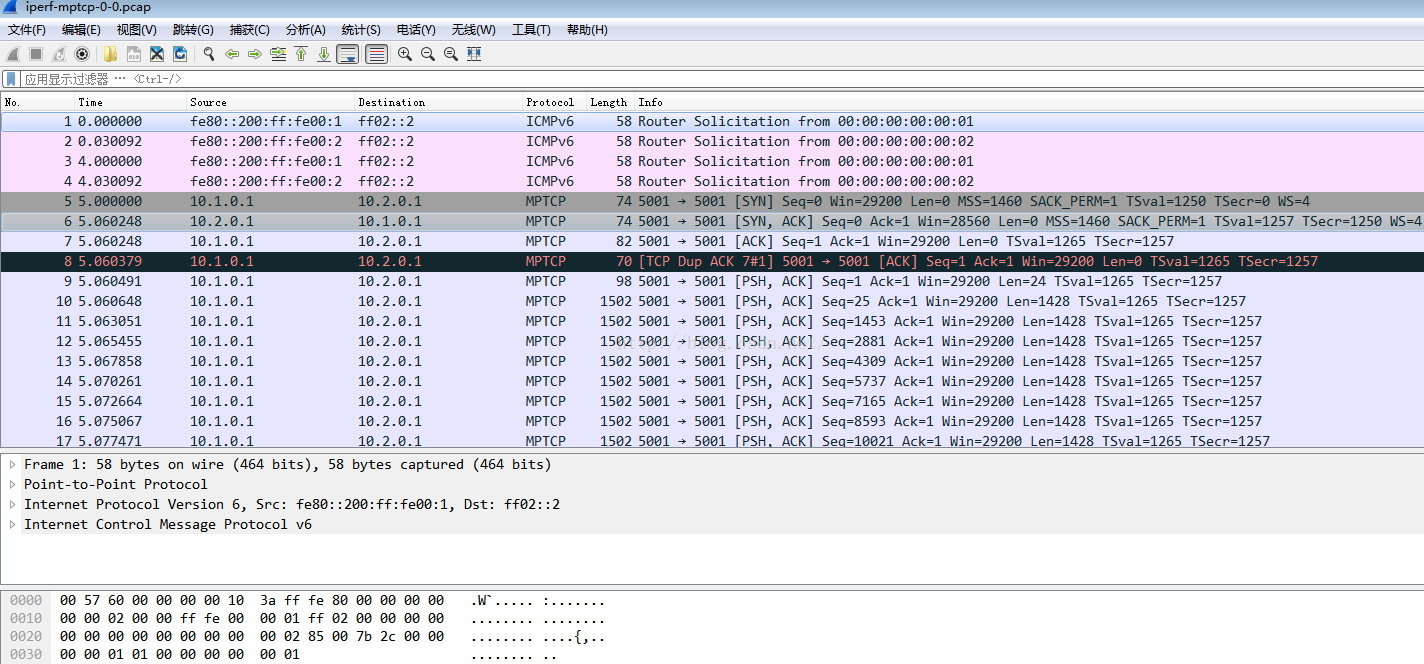Toggle packet list colorization
The width and height of the screenshot is (1424, 664).
(x=376, y=54)
